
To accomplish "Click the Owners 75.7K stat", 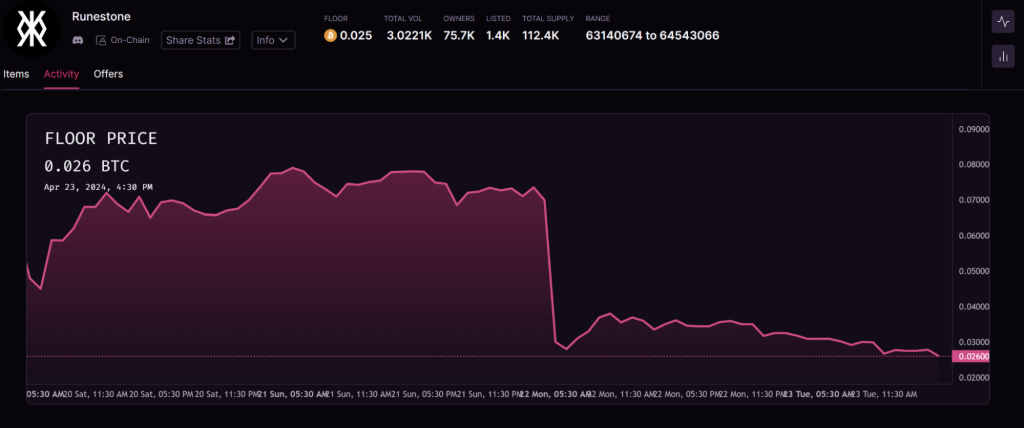I will pyautogui.click(x=458, y=36).
